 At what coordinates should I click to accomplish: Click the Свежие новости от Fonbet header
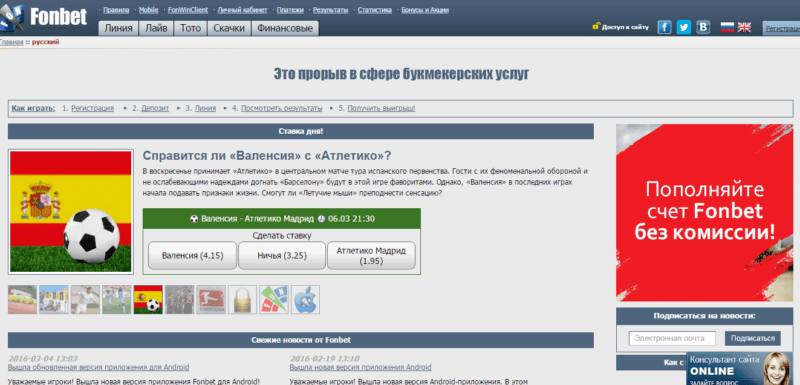[x=301, y=340]
